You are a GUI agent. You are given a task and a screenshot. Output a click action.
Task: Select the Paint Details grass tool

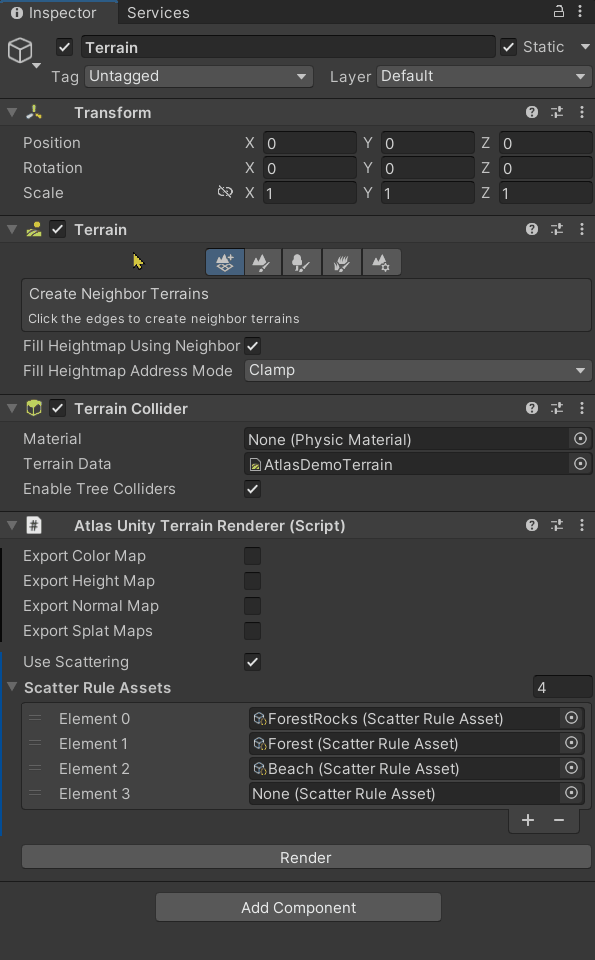(x=341, y=263)
